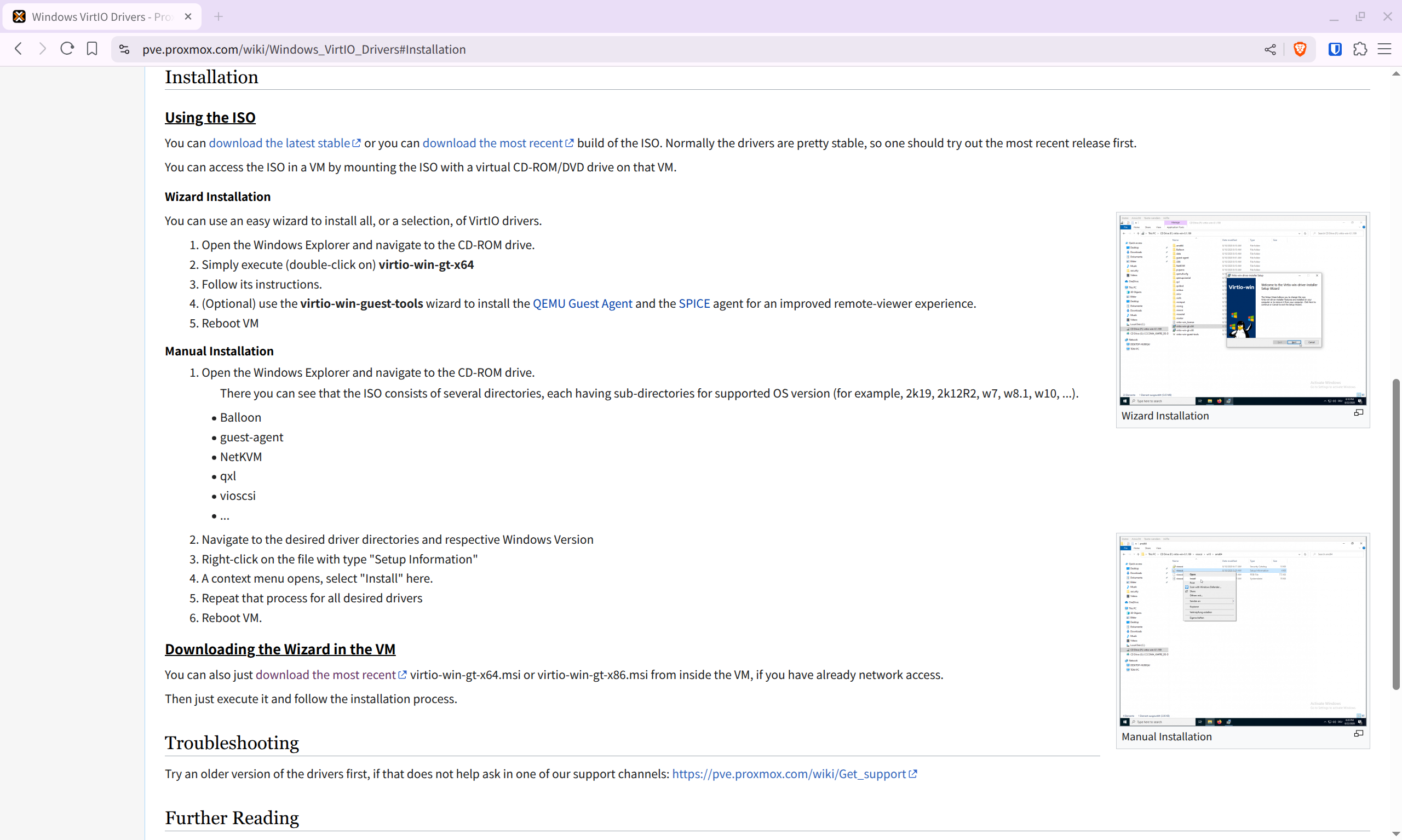This screenshot has height=840, width=1402.
Task: Open the extensions puzzle icon
Action: point(1360,49)
